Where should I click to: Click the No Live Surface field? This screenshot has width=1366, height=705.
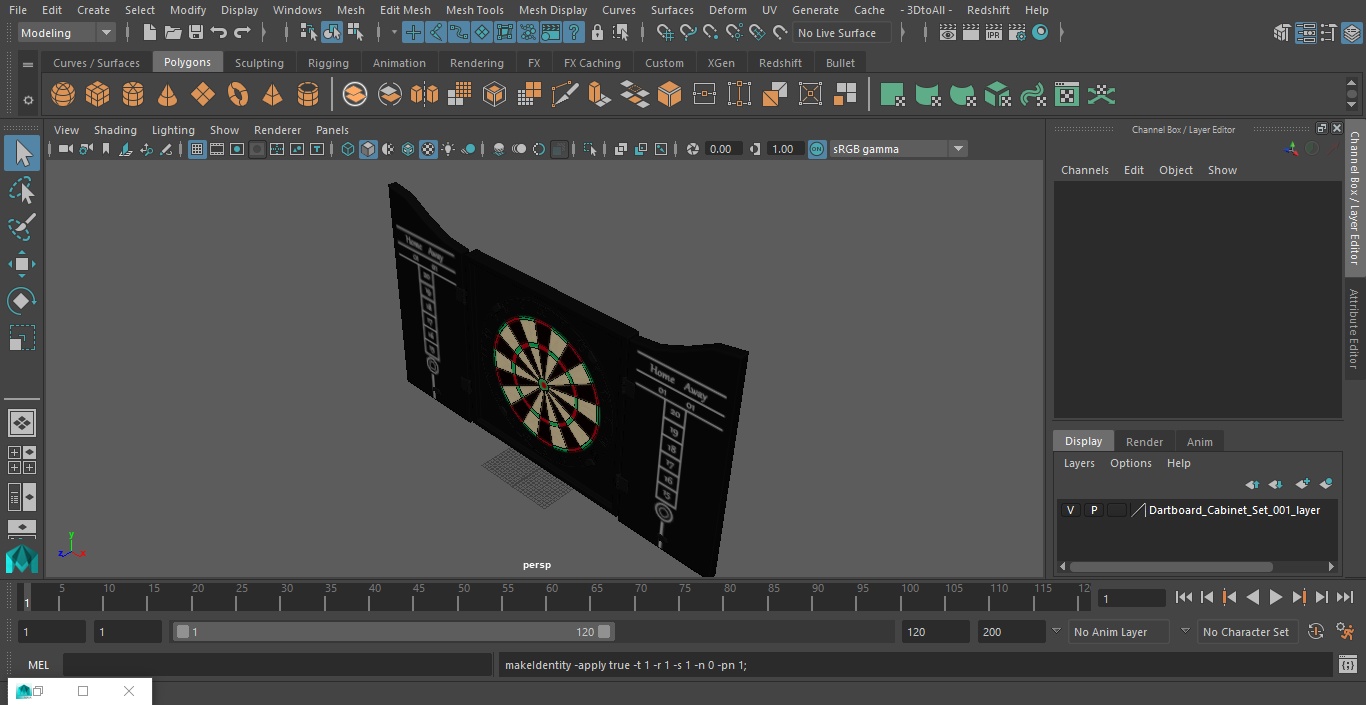[843, 33]
